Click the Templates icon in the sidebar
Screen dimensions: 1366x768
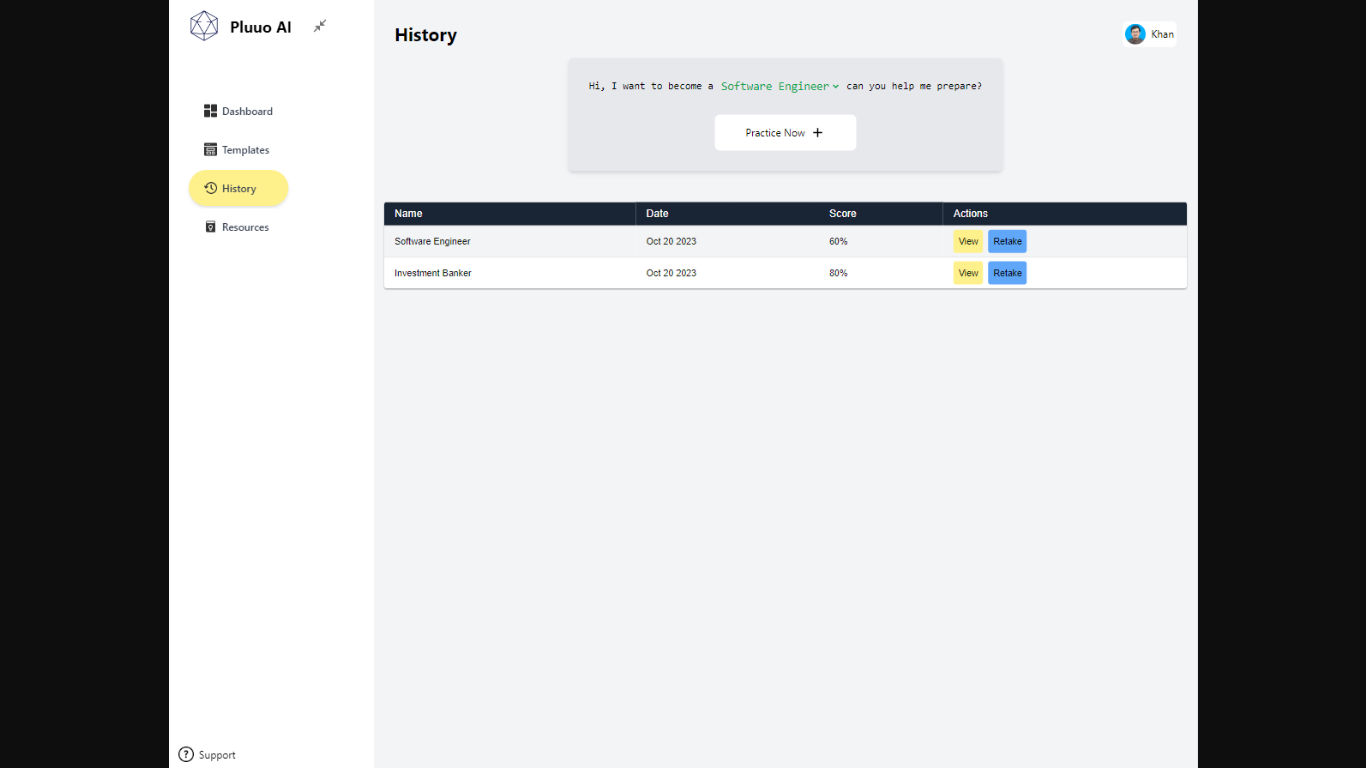[210, 150]
